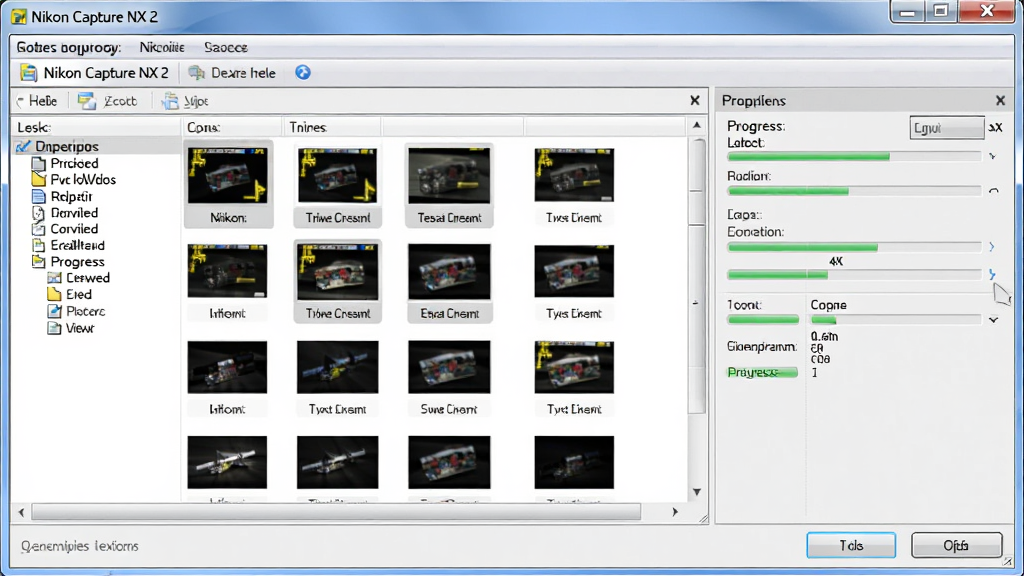The image size is (1024, 576).
Task: Click the Hele back arrow
Action: [x=20, y=101]
